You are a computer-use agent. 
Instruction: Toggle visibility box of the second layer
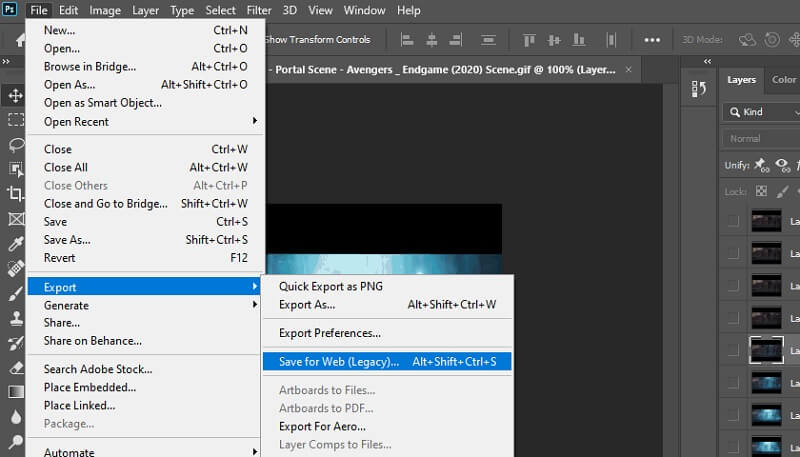(733, 253)
